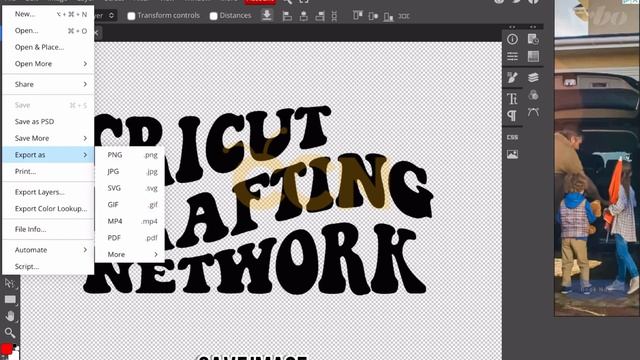Image resolution: width=640 pixels, height=360 pixels.
Task: Collapse the left panel column arrows
Action: pyautogui.click(x=512, y=27)
